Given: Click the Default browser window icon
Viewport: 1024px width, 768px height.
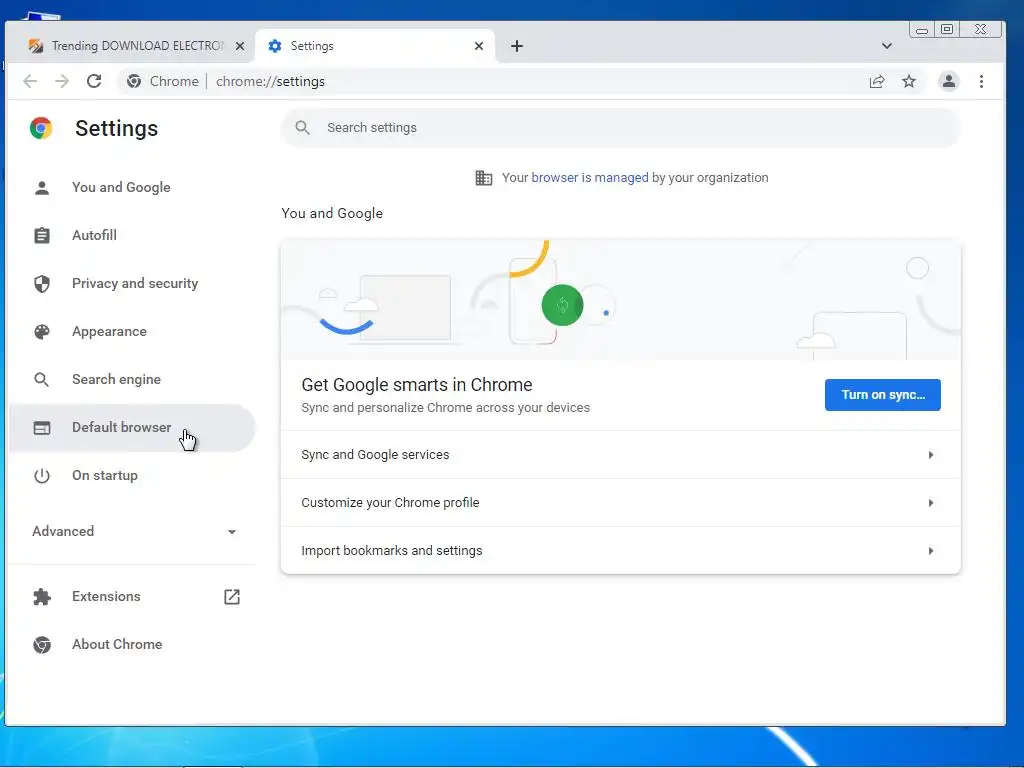Looking at the screenshot, I should [x=42, y=428].
